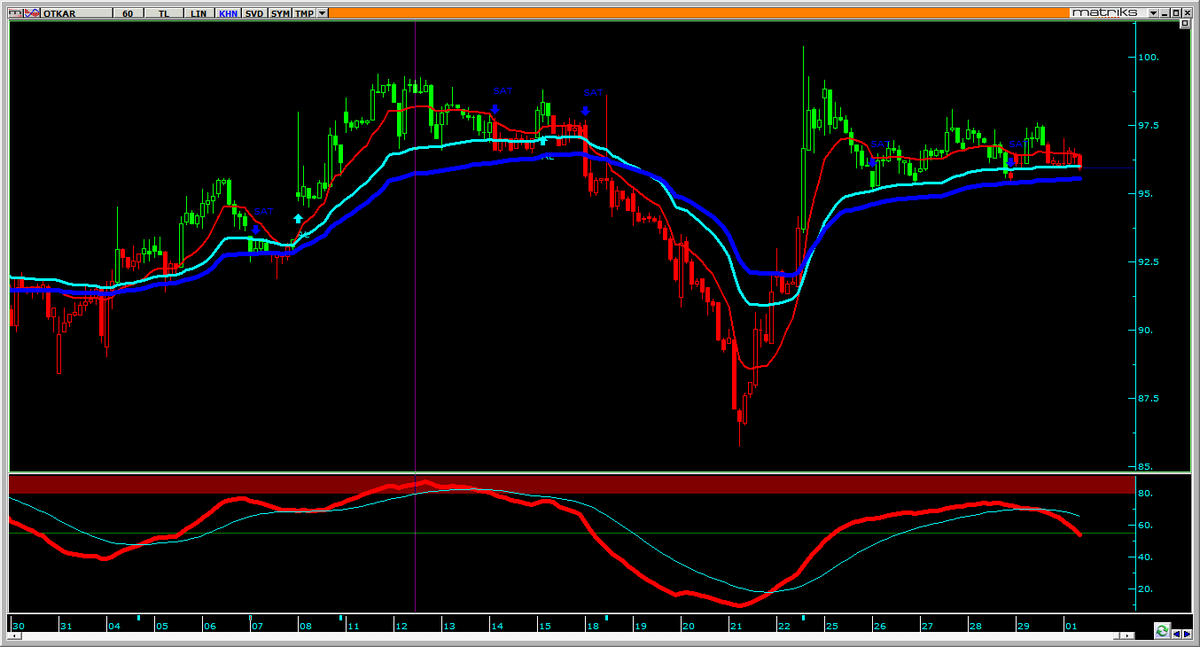Screen dimensions: 1200x647
Task: Click the blue right navigation arrow
Action: click(1187, 634)
